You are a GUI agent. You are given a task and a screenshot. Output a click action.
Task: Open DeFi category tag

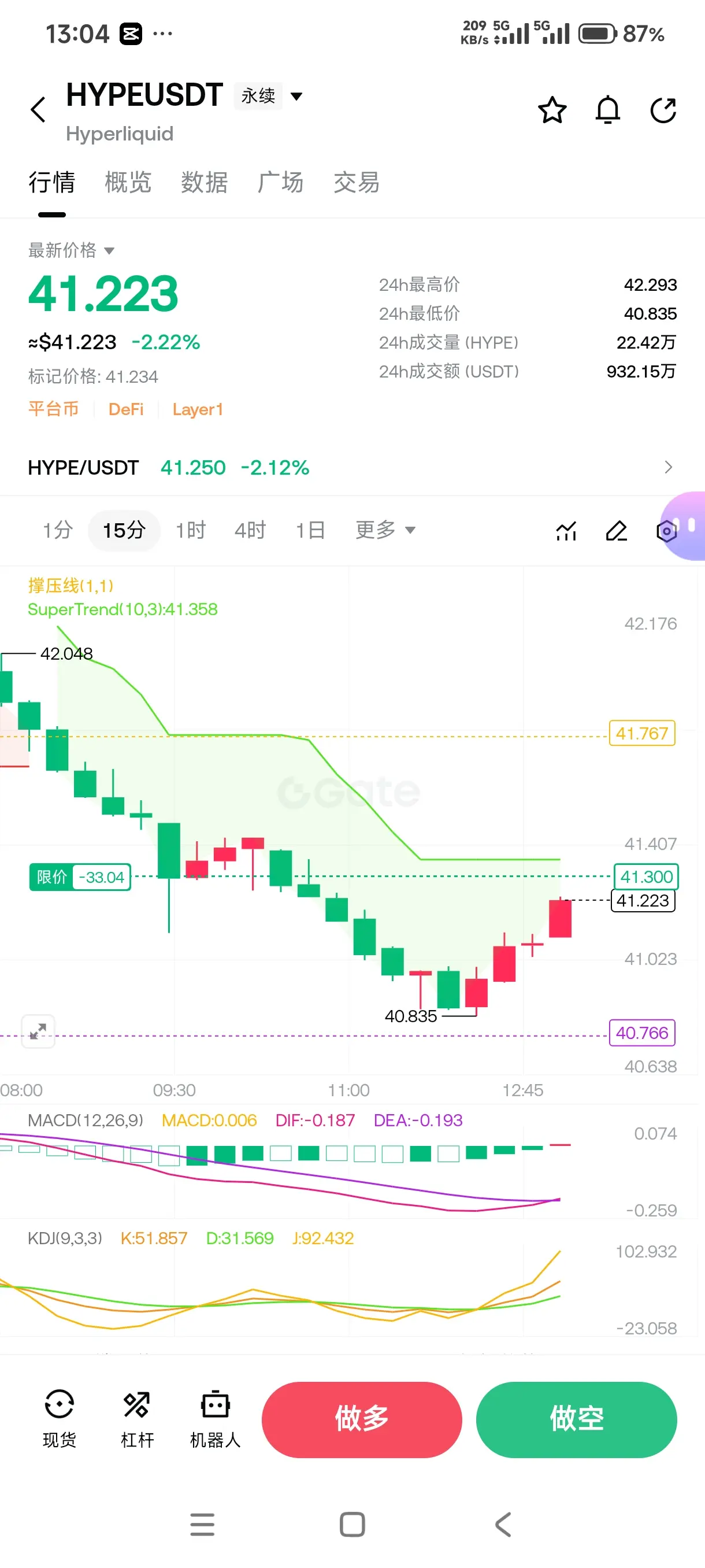click(x=126, y=409)
